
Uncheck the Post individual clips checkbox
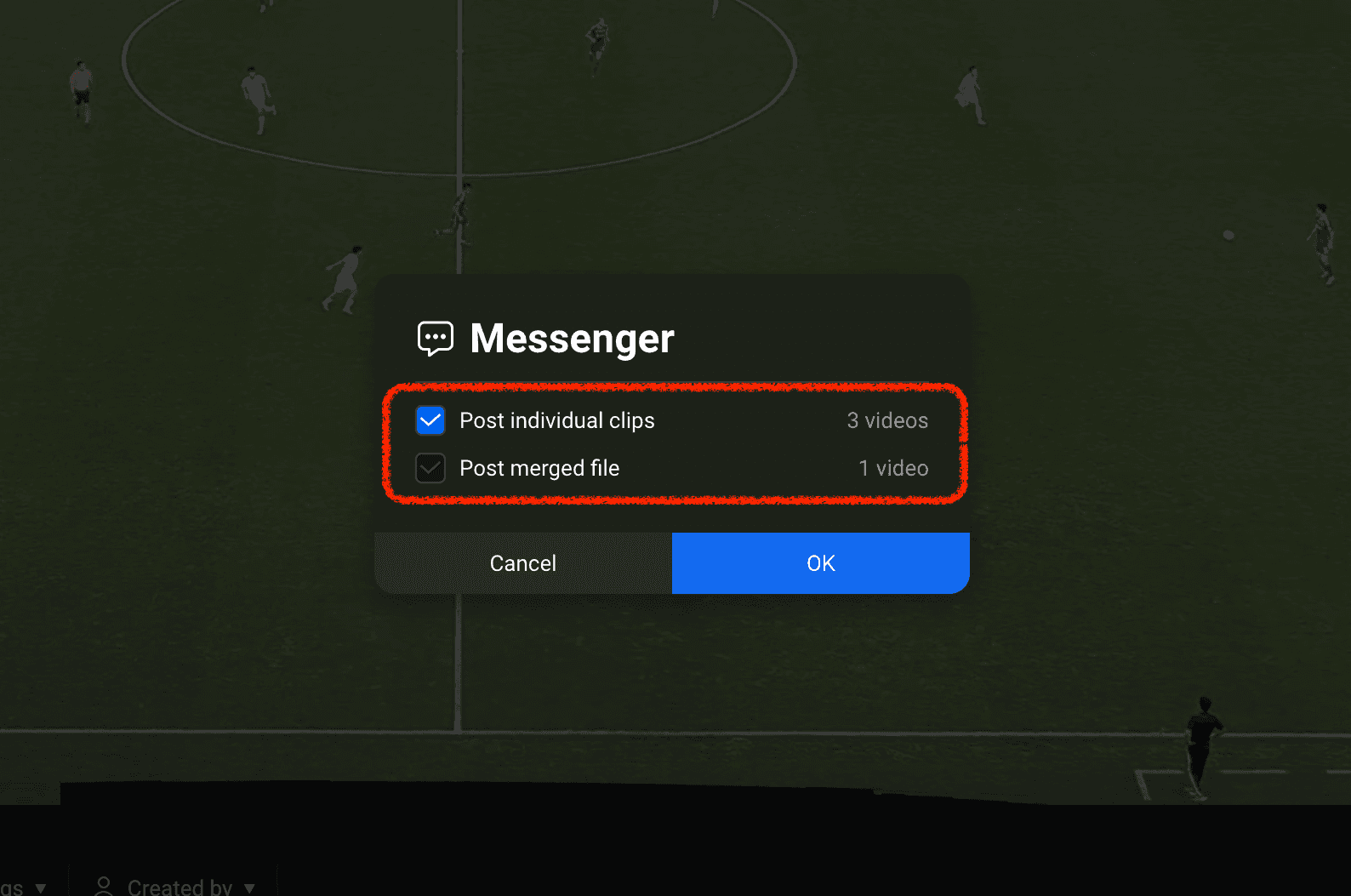tap(430, 420)
